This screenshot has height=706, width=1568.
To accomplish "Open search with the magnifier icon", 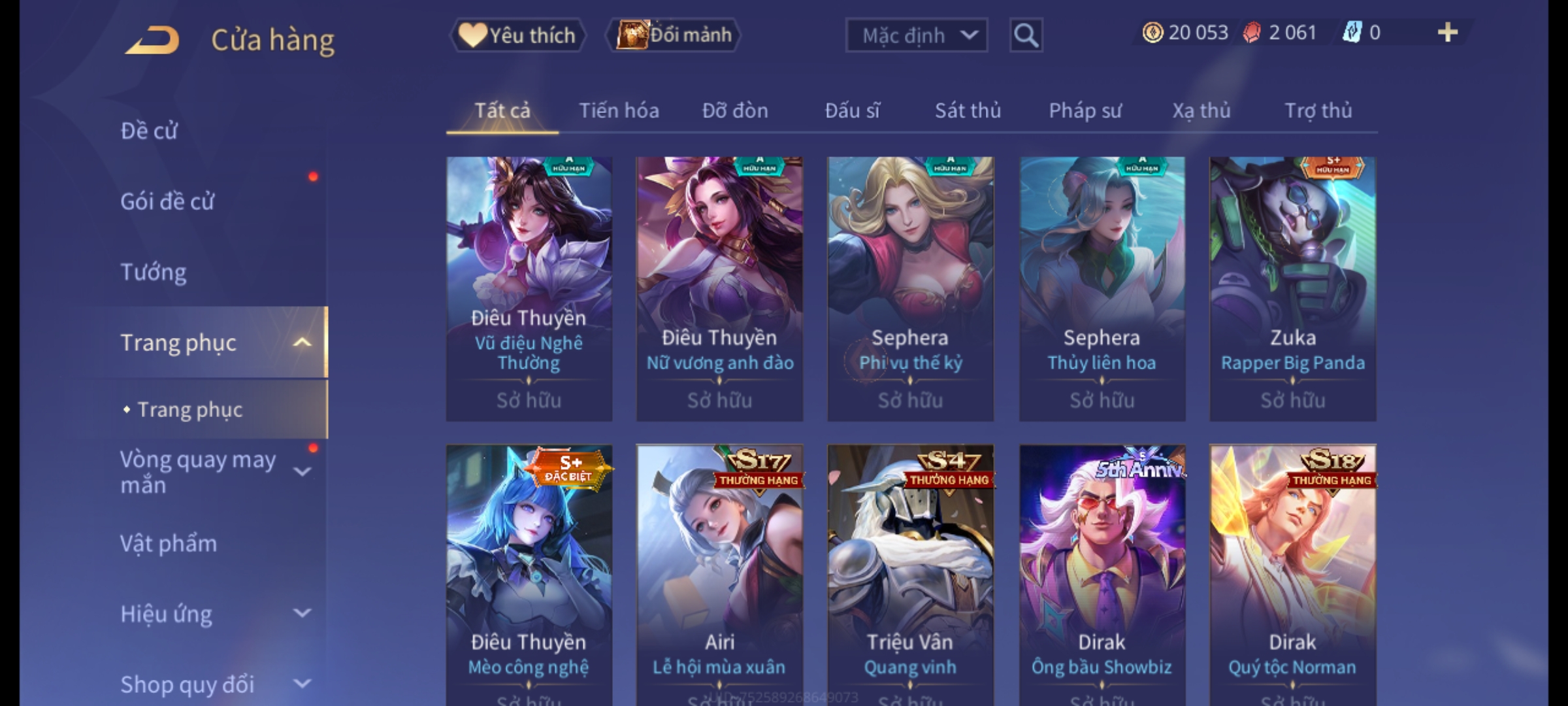I will (x=1026, y=35).
